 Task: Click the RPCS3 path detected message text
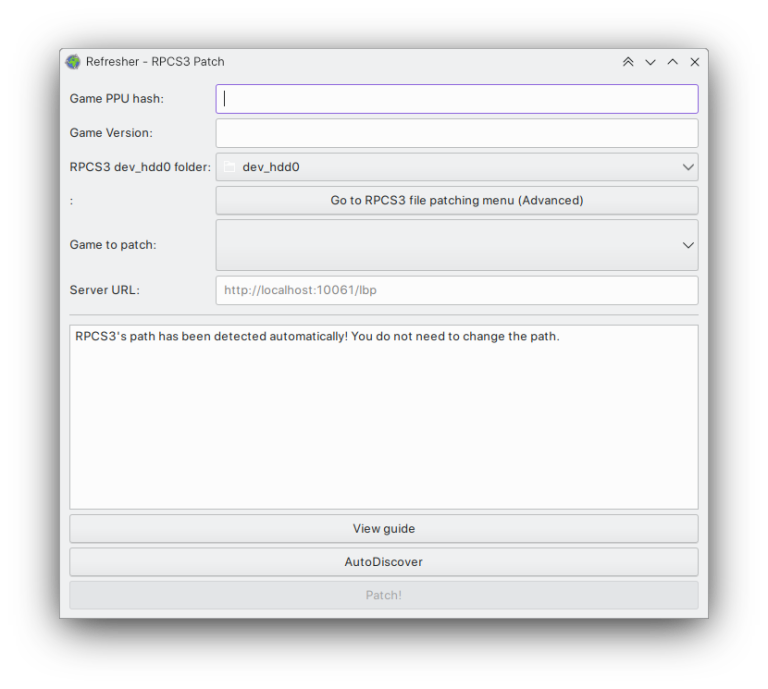[317, 336]
